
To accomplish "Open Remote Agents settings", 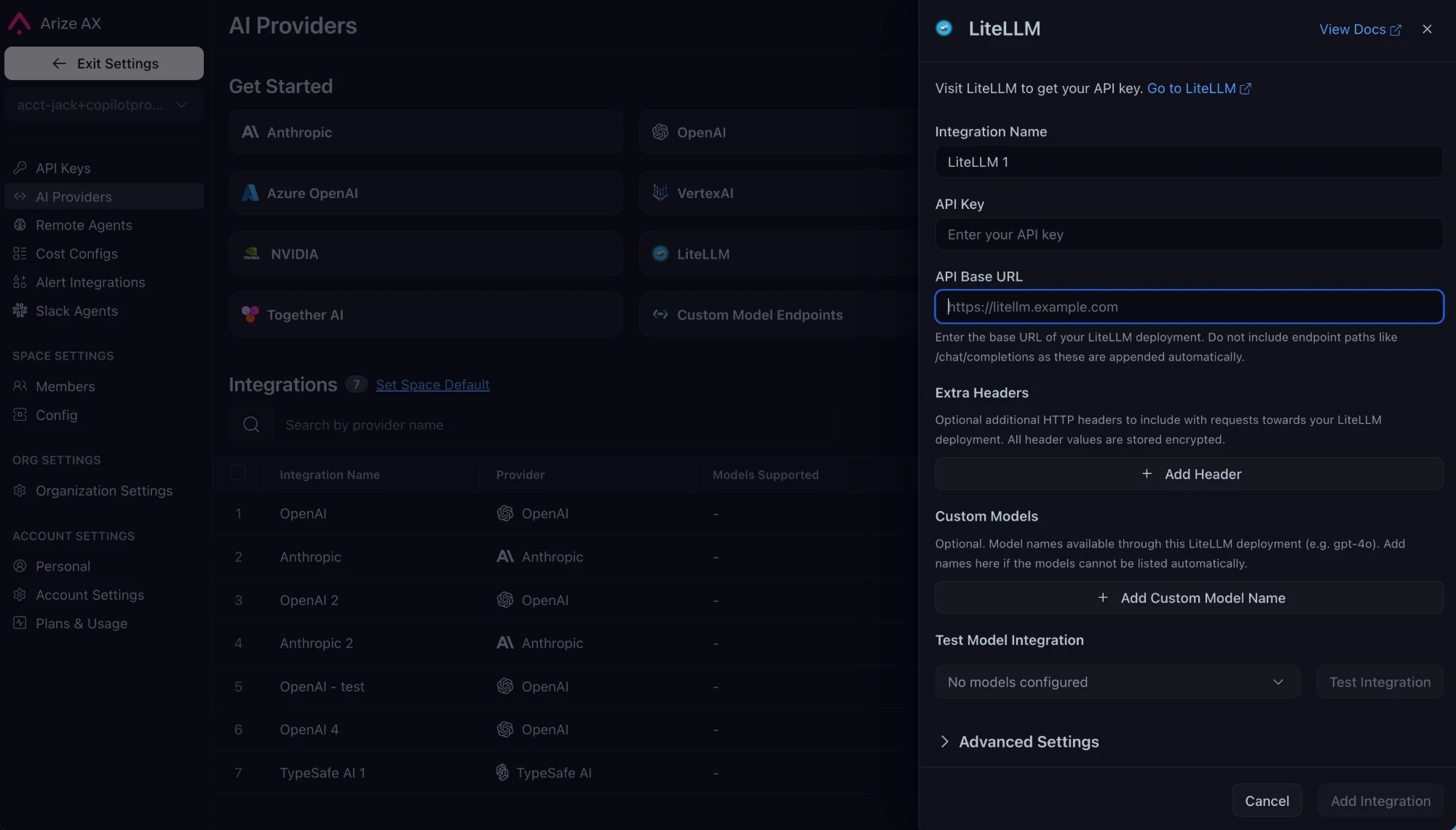I will (104, 225).
